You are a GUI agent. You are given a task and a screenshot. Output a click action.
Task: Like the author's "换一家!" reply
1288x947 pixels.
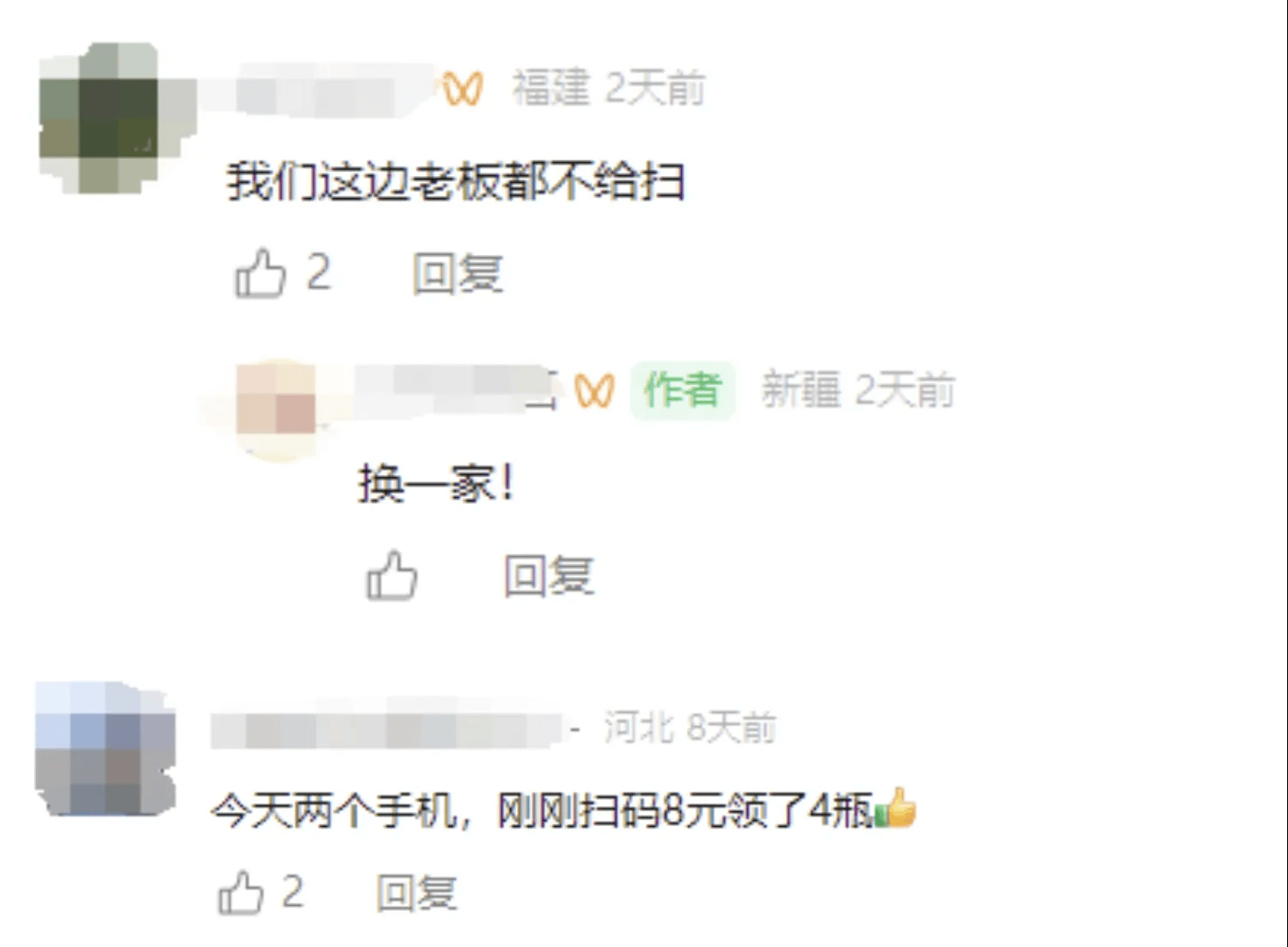pos(392,574)
